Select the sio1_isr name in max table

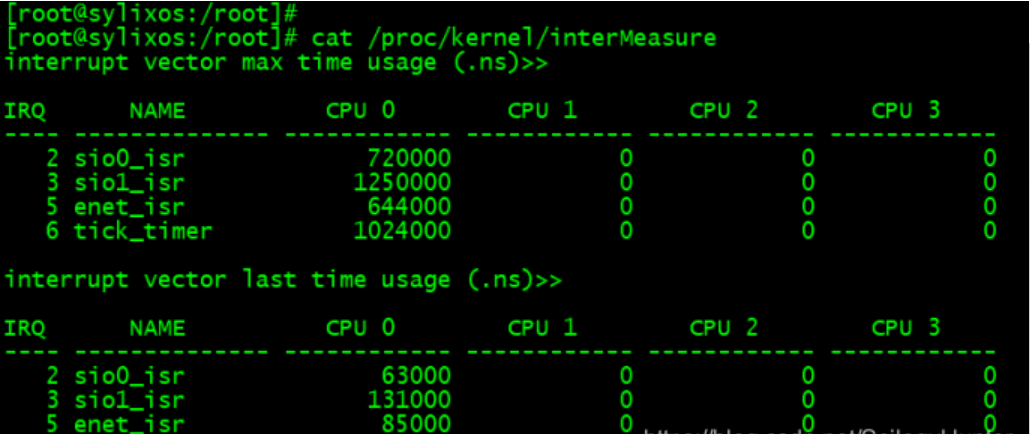[129, 183]
